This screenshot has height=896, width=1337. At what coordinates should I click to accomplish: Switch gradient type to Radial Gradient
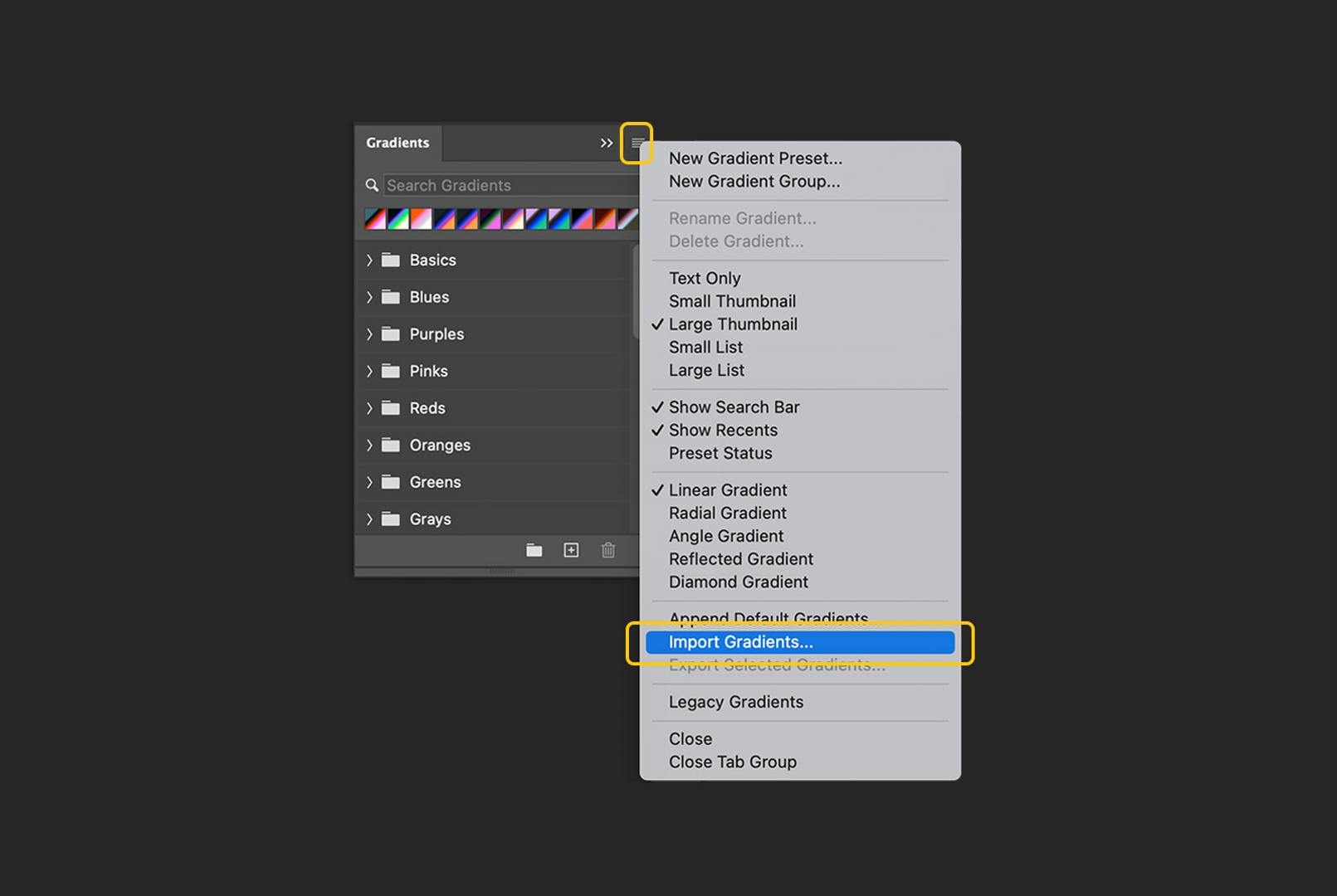click(x=726, y=513)
